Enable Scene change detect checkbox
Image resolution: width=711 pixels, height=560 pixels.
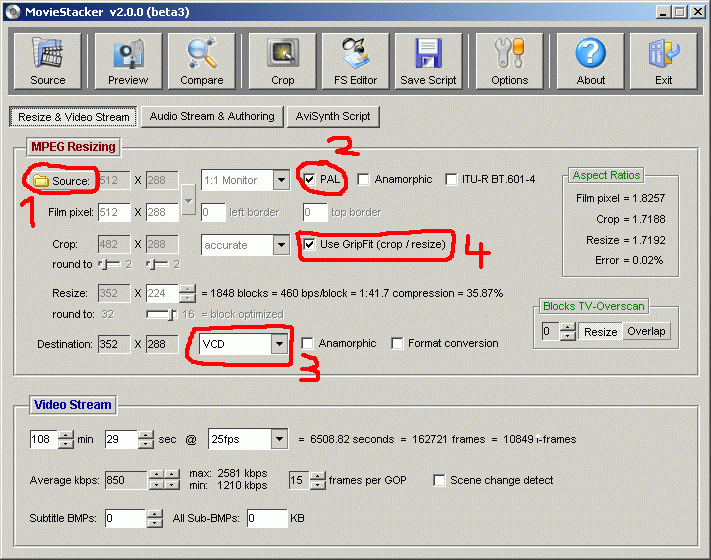click(x=439, y=480)
